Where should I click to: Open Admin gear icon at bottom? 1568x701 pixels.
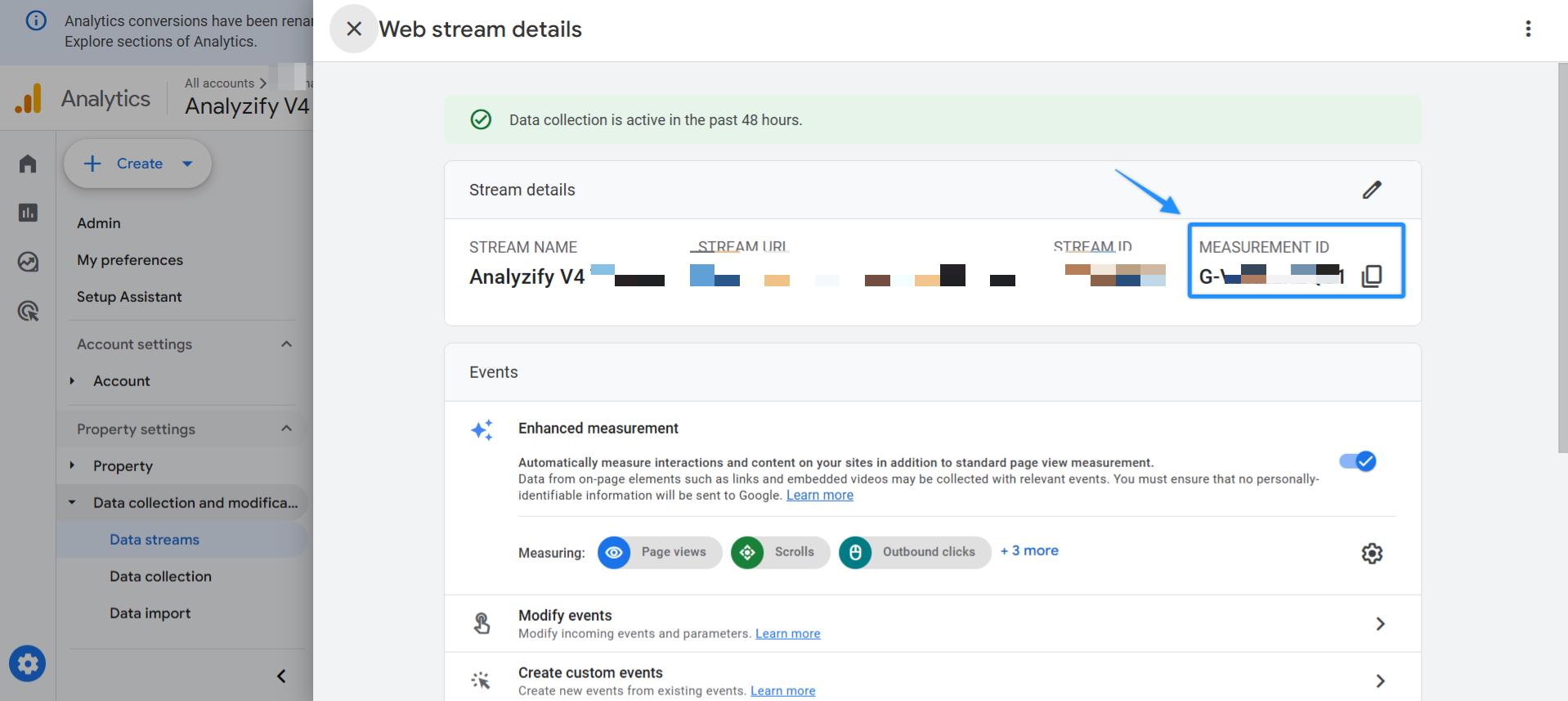pyautogui.click(x=28, y=663)
